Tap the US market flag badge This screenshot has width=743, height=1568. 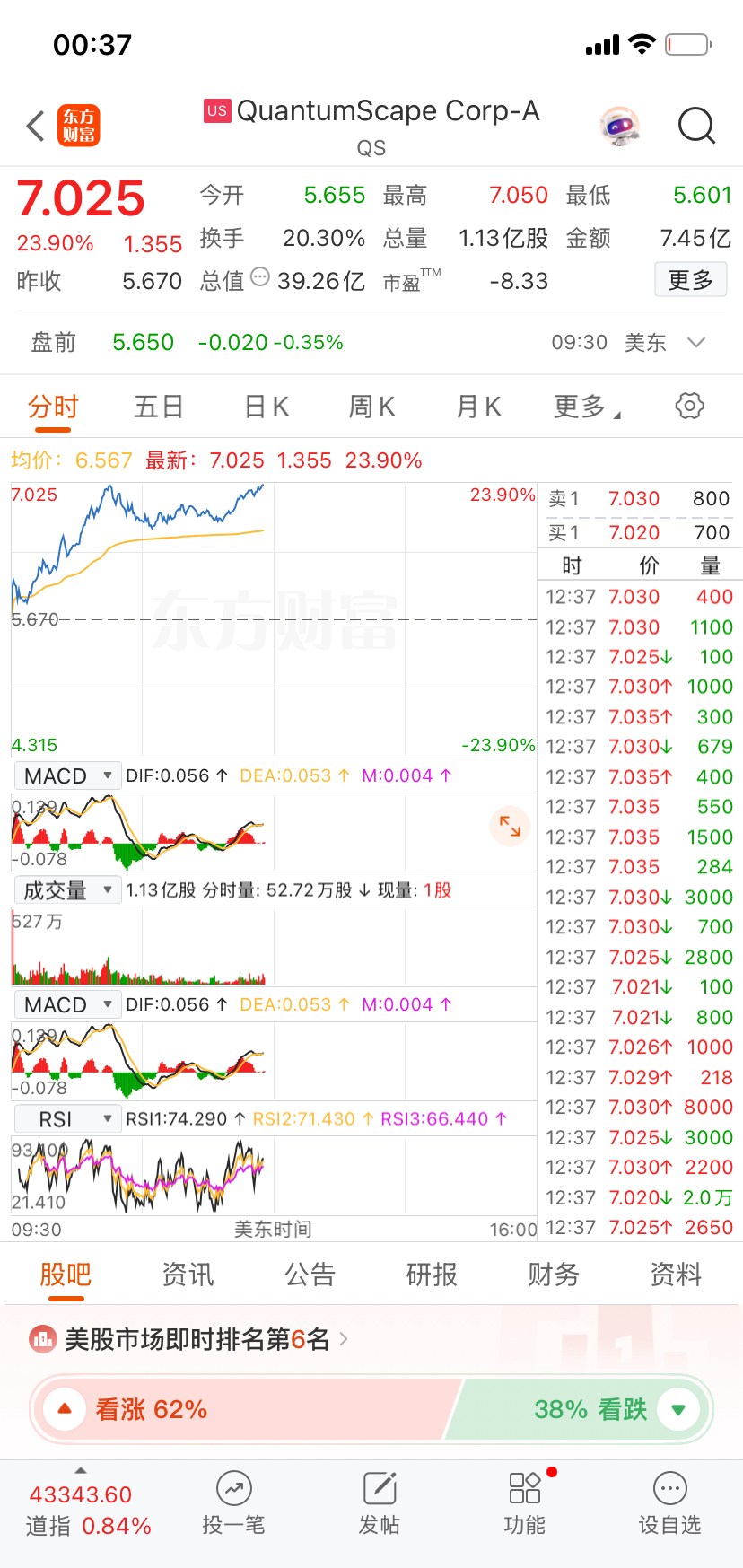pyautogui.click(x=217, y=111)
